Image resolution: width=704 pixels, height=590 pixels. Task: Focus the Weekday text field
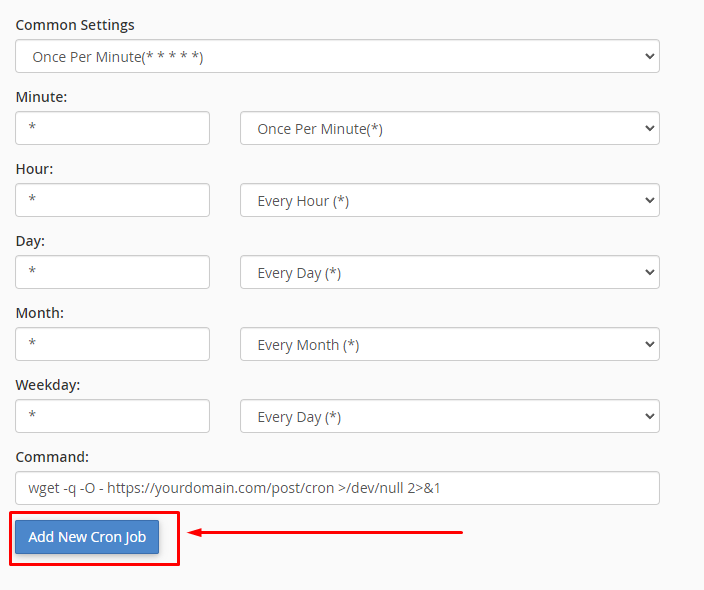(x=113, y=417)
